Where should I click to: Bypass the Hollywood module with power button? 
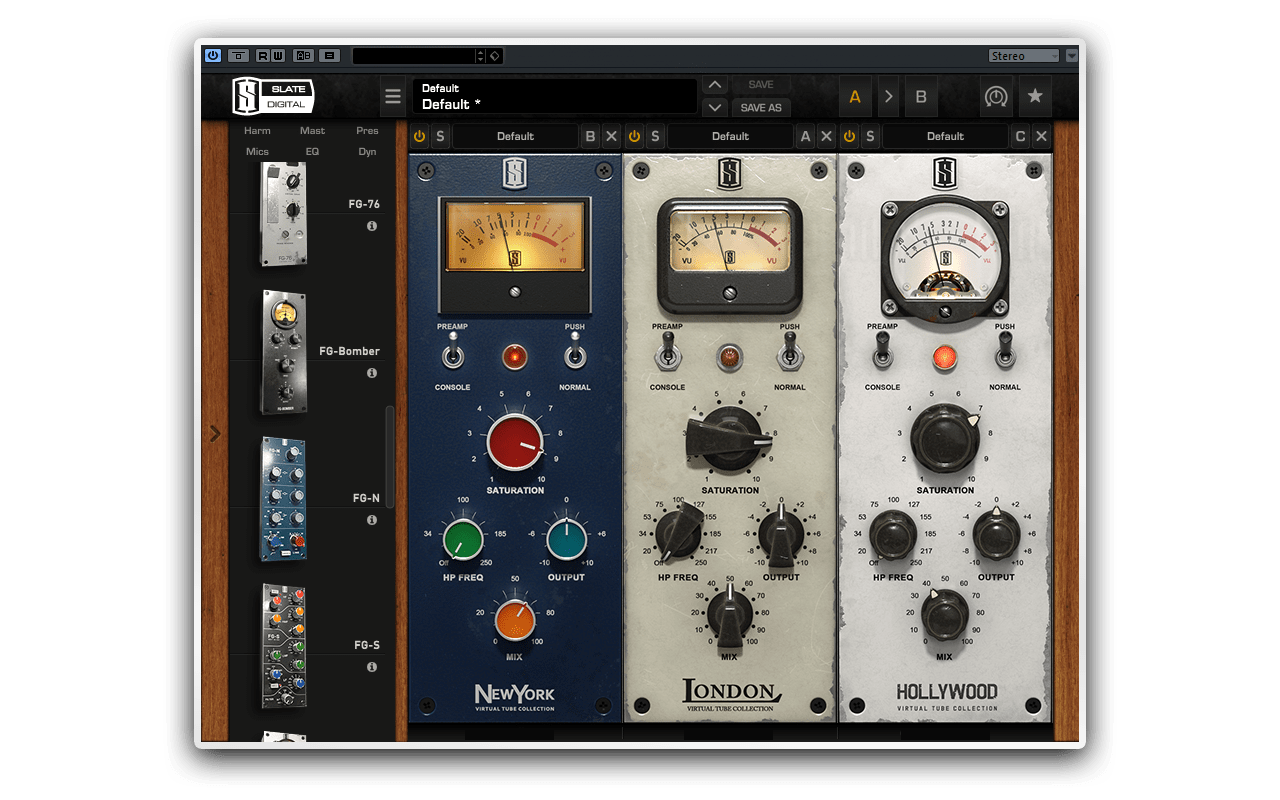[849, 136]
